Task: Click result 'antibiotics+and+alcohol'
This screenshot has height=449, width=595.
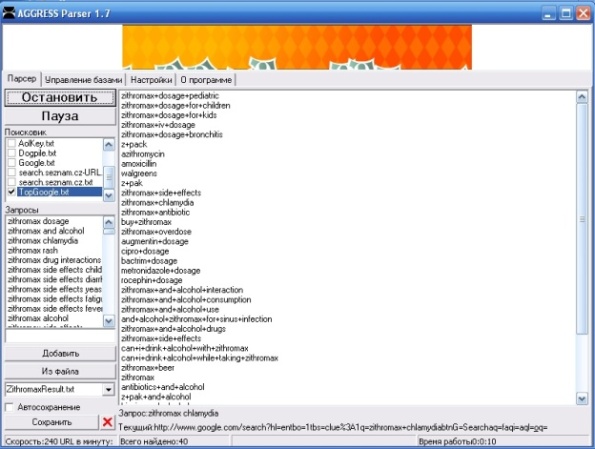Action: (x=162, y=387)
